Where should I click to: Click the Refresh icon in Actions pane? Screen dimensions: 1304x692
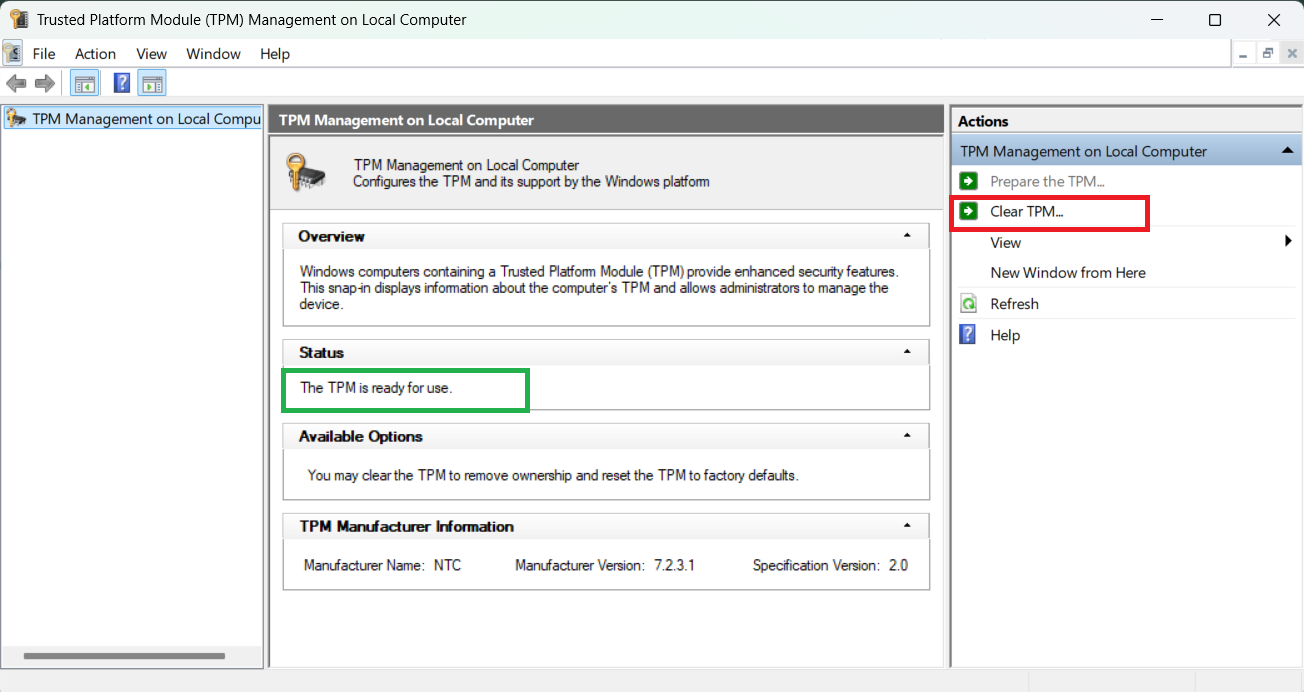968,304
